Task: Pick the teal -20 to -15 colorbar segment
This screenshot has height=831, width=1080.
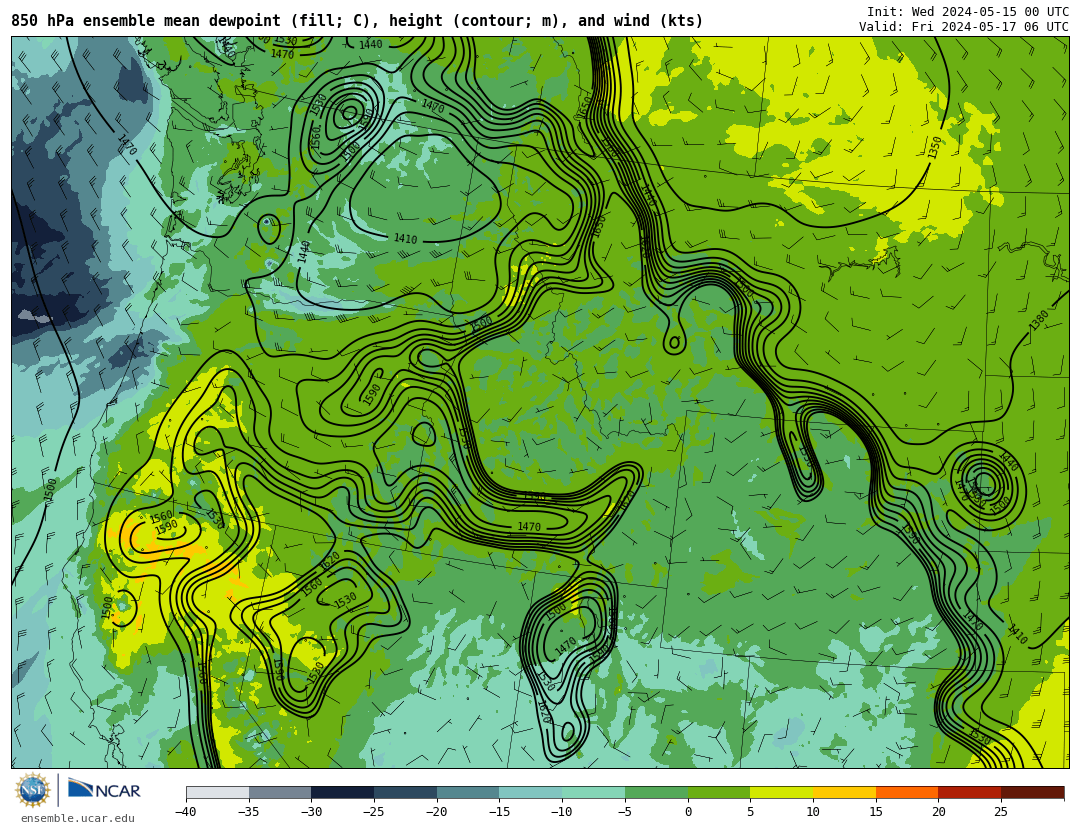Action: coord(468,792)
